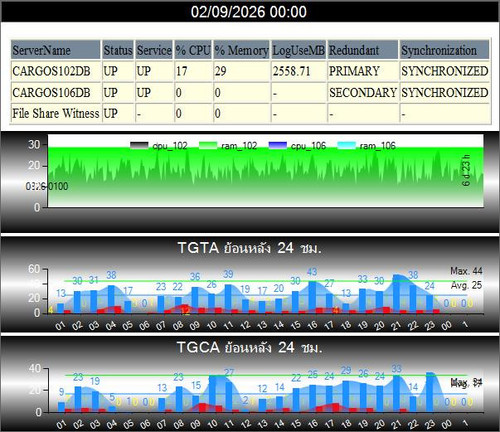This screenshot has height=432, width=500.
Task: Click the TGCA bar labeled 29 at hour 18
Action: [x=346, y=397]
